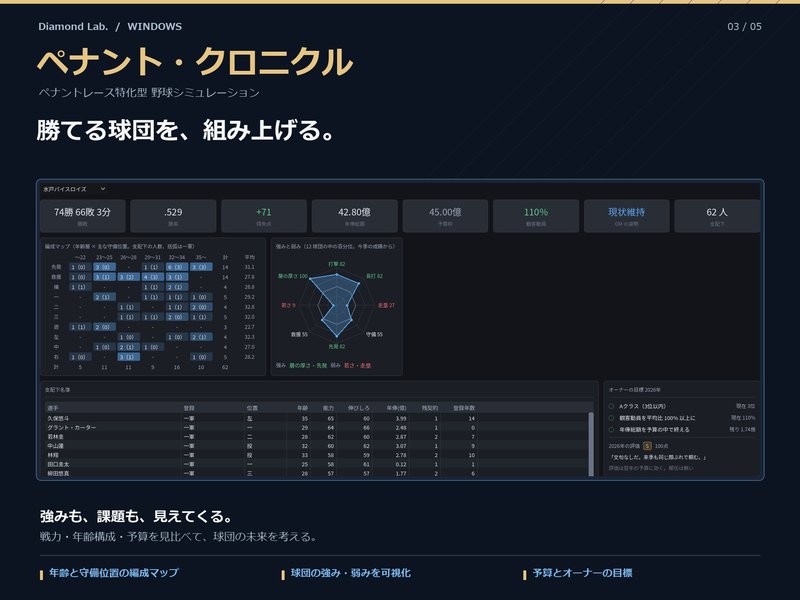Click the 打撃 82 radar label
Screen dimensions: 800x600
(x=336, y=264)
